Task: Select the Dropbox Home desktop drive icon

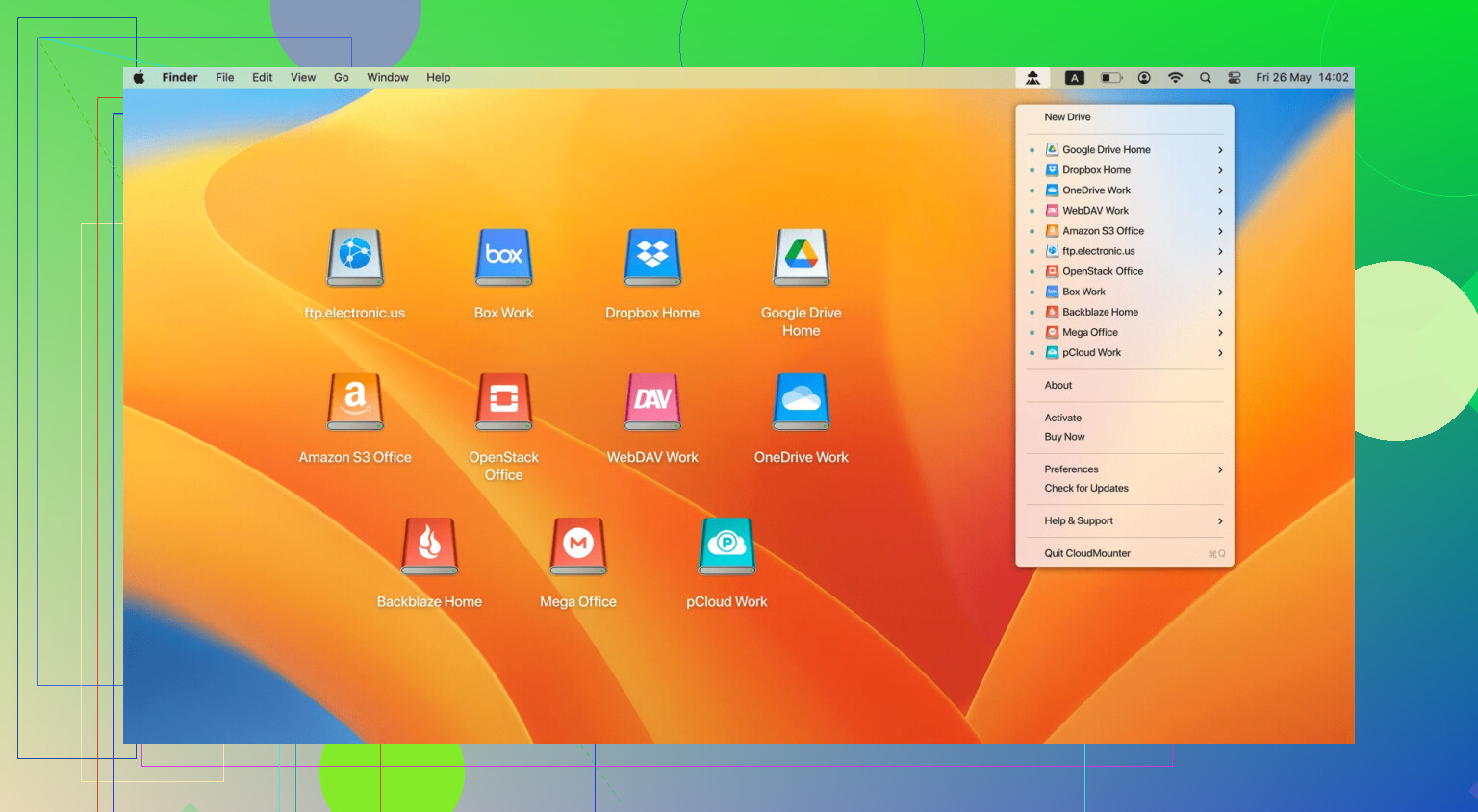Action: 652,258
